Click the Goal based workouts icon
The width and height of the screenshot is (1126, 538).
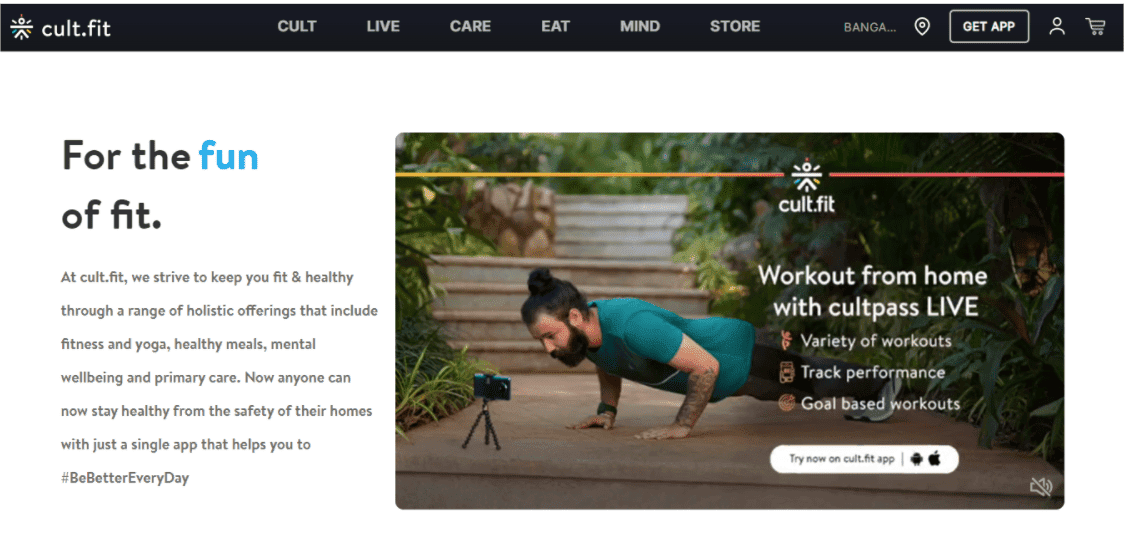pos(787,404)
